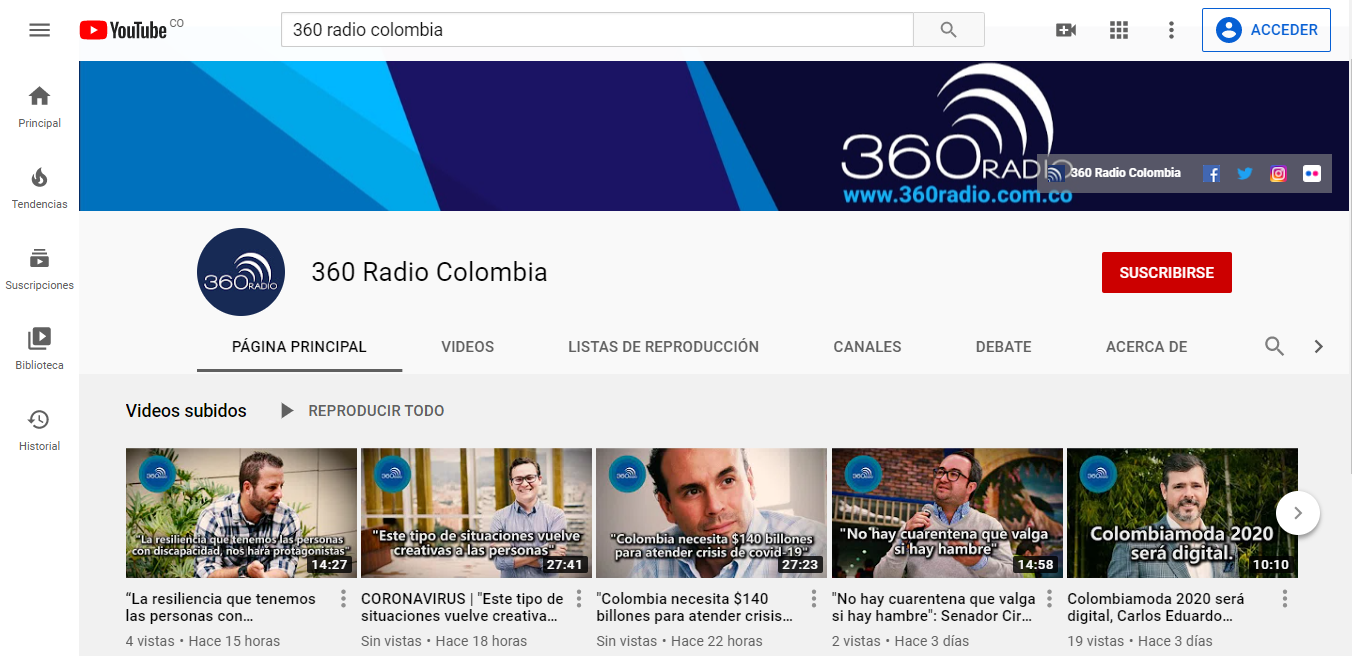Click the Reproducir todo link
The width and height of the screenshot is (1352, 656).
(376, 411)
